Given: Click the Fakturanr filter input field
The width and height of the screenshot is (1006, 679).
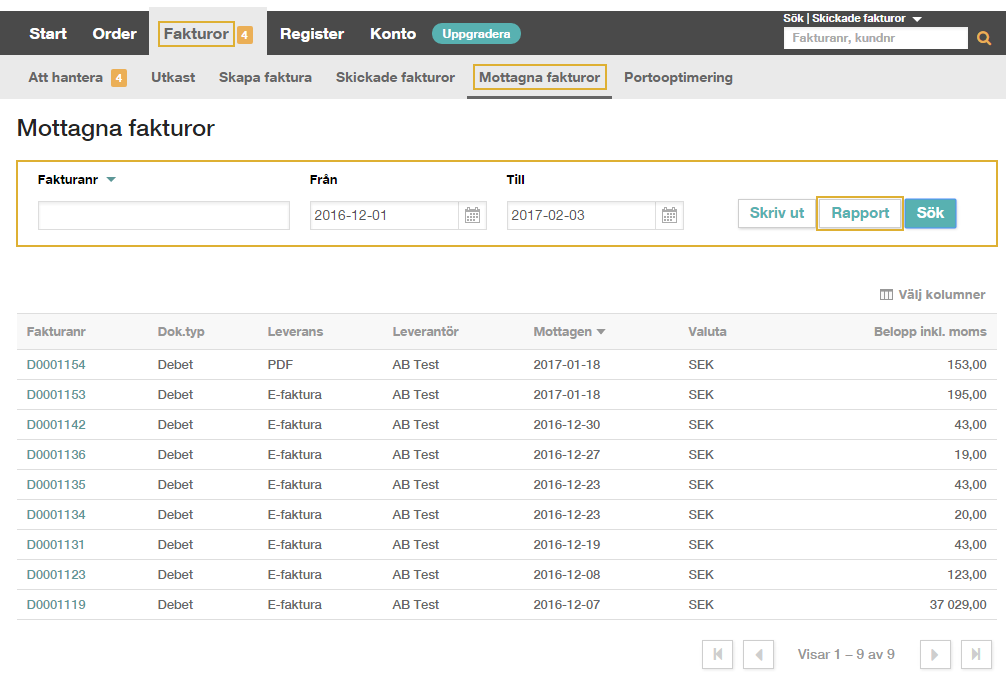Looking at the screenshot, I should click(164, 216).
